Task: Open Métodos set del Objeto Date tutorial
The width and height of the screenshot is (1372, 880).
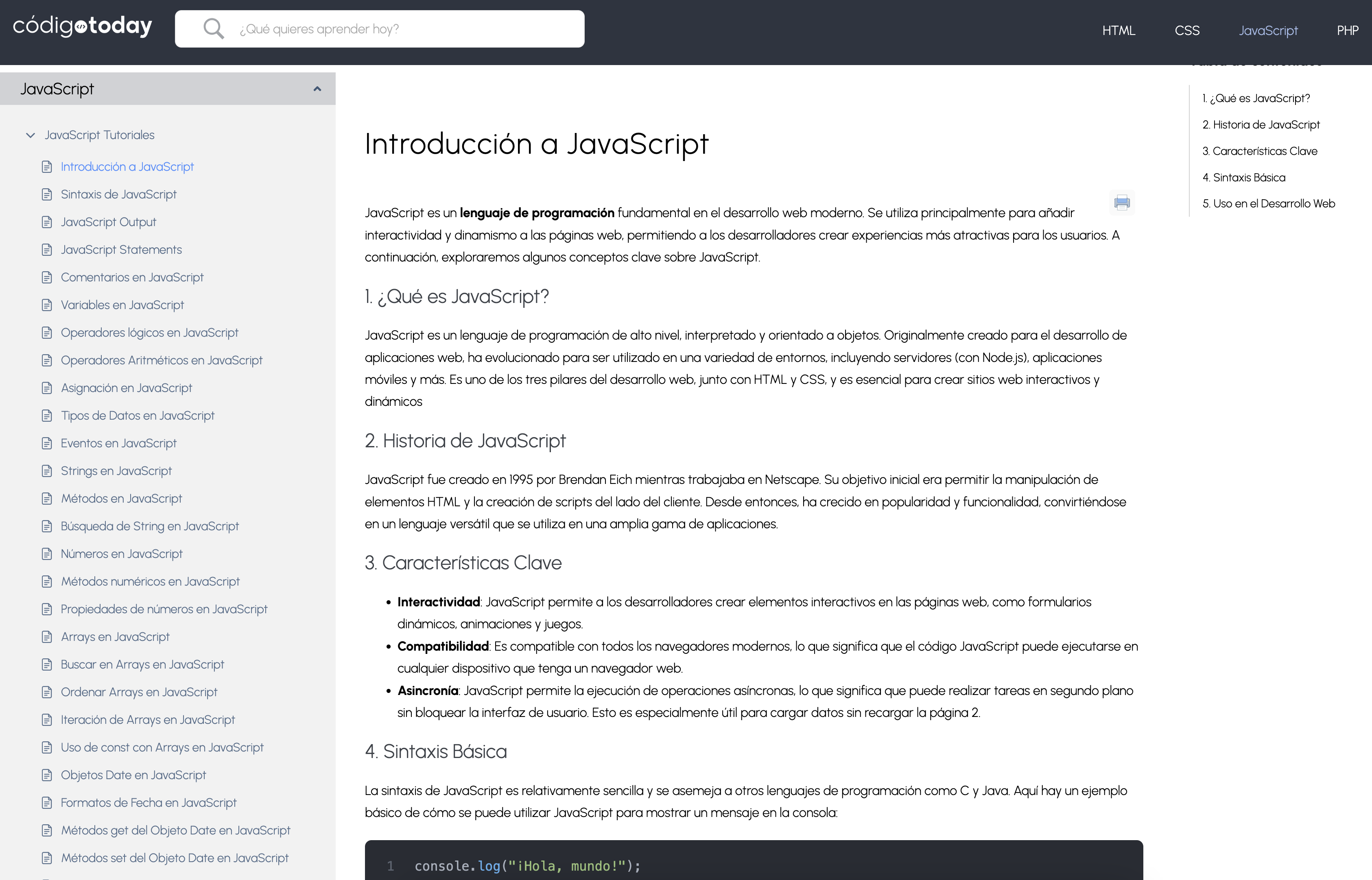Action: click(175, 858)
